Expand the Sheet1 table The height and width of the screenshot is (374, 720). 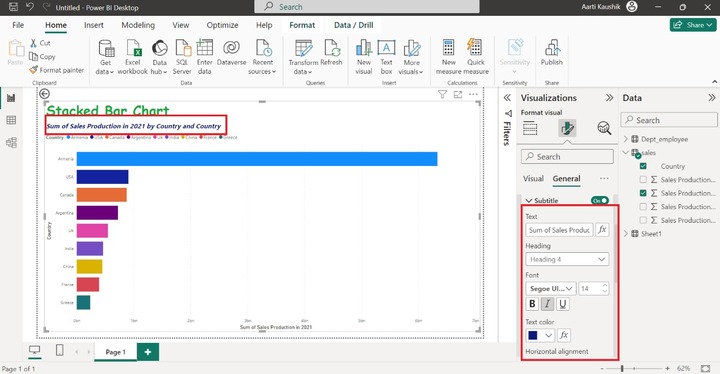pos(626,233)
